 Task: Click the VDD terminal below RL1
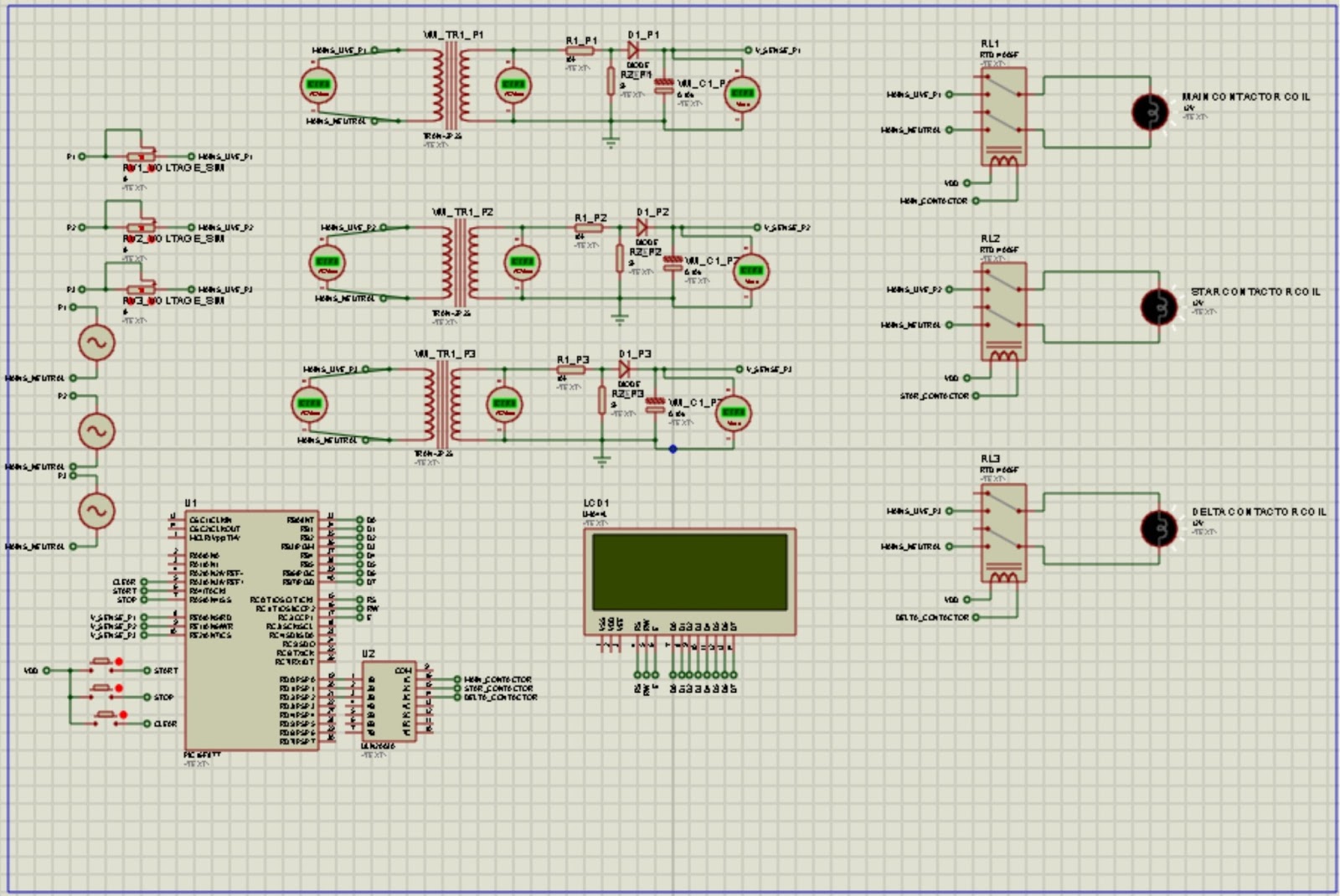966,181
